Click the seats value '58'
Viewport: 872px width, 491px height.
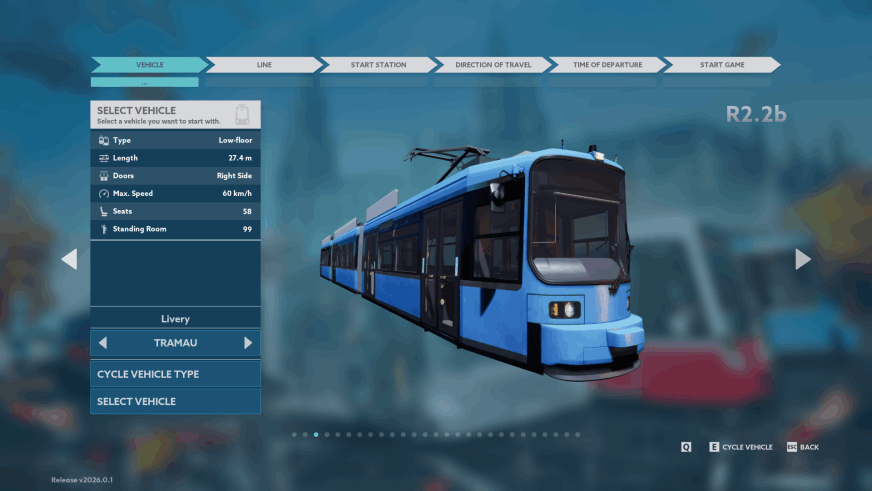pos(247,211)
